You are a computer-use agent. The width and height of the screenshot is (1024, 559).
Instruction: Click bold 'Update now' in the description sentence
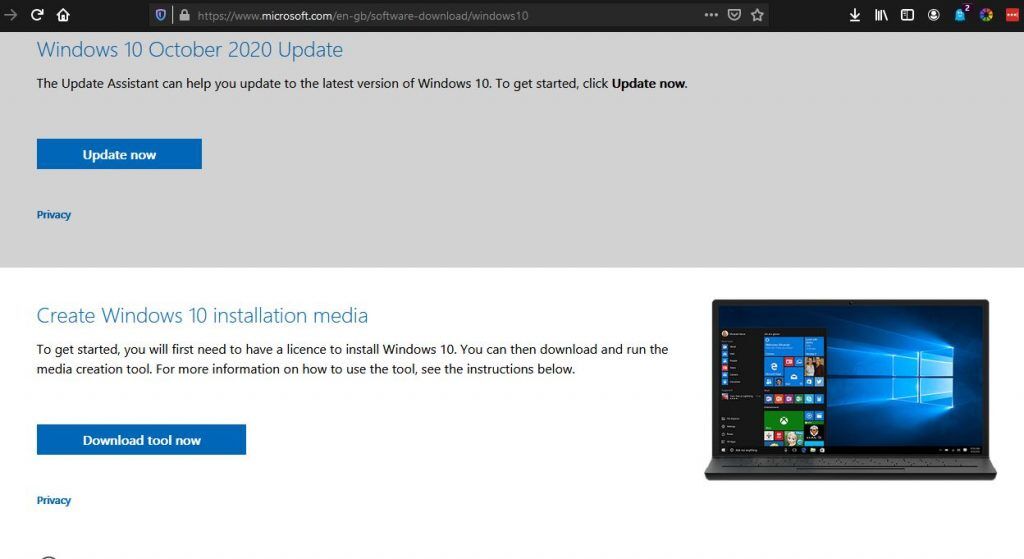coord(648,84)
